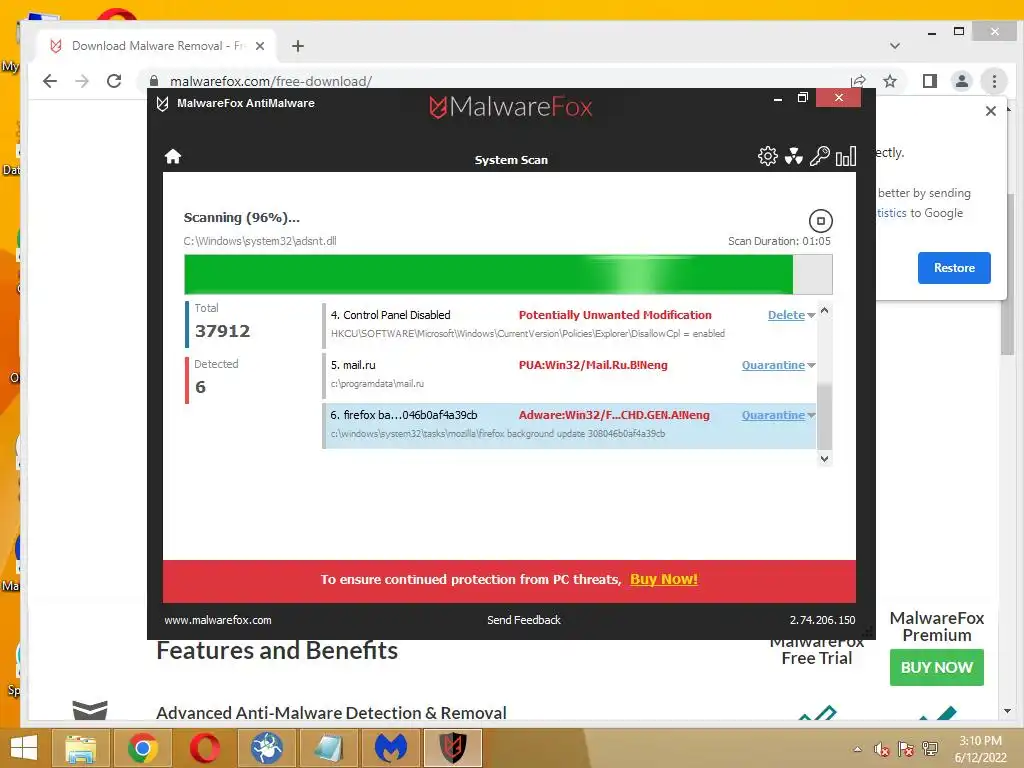The width and height of the screenshot is (1024, 768).
Task: Click the green BUY NOW button
Action: pyautogui.click(x=936, y=667)
